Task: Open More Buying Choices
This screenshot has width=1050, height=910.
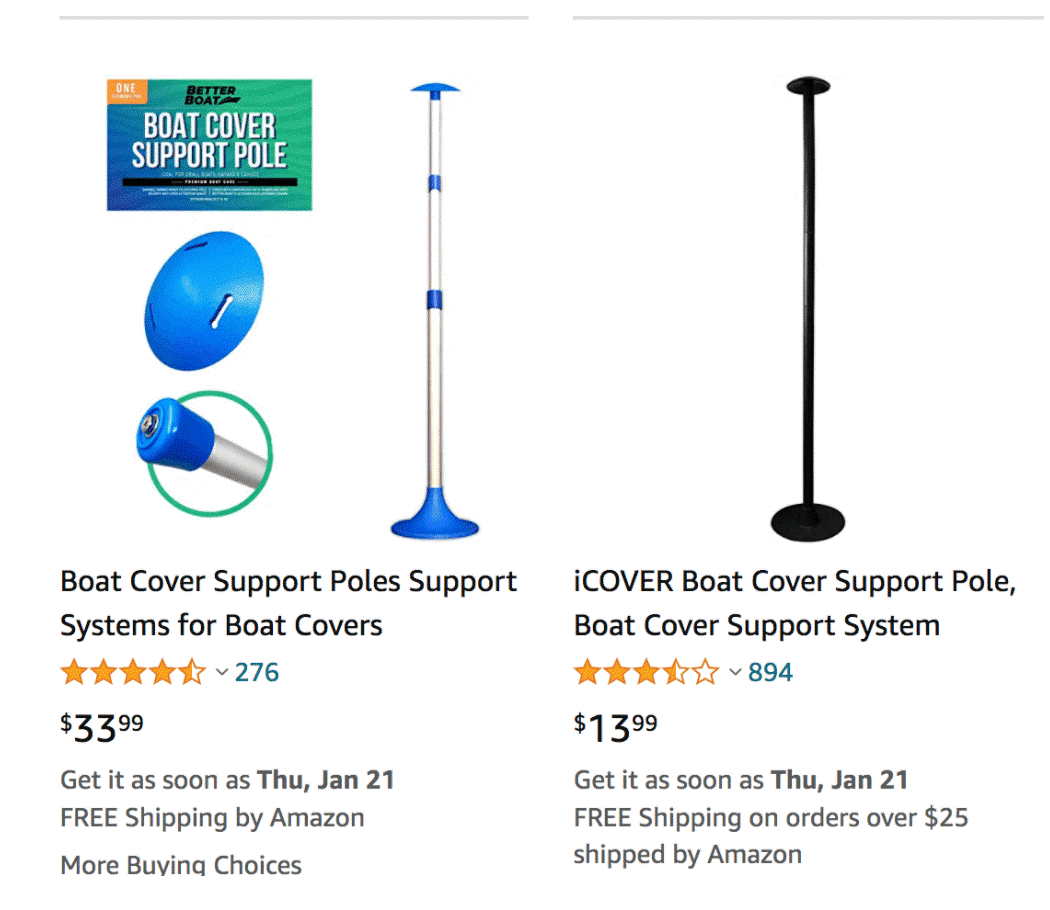Action: (181, 865)
